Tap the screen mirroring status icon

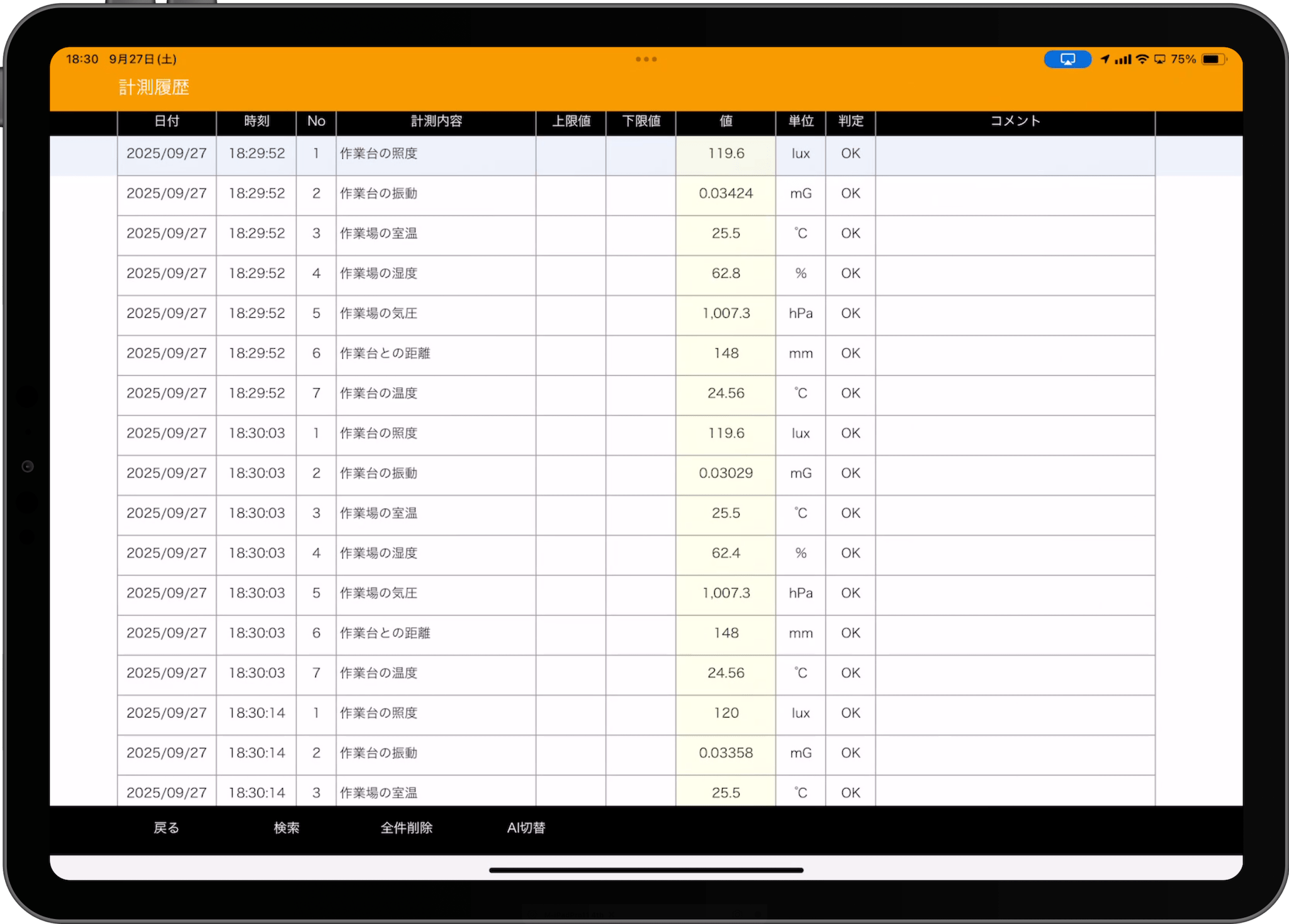[x=1067, y=59]
